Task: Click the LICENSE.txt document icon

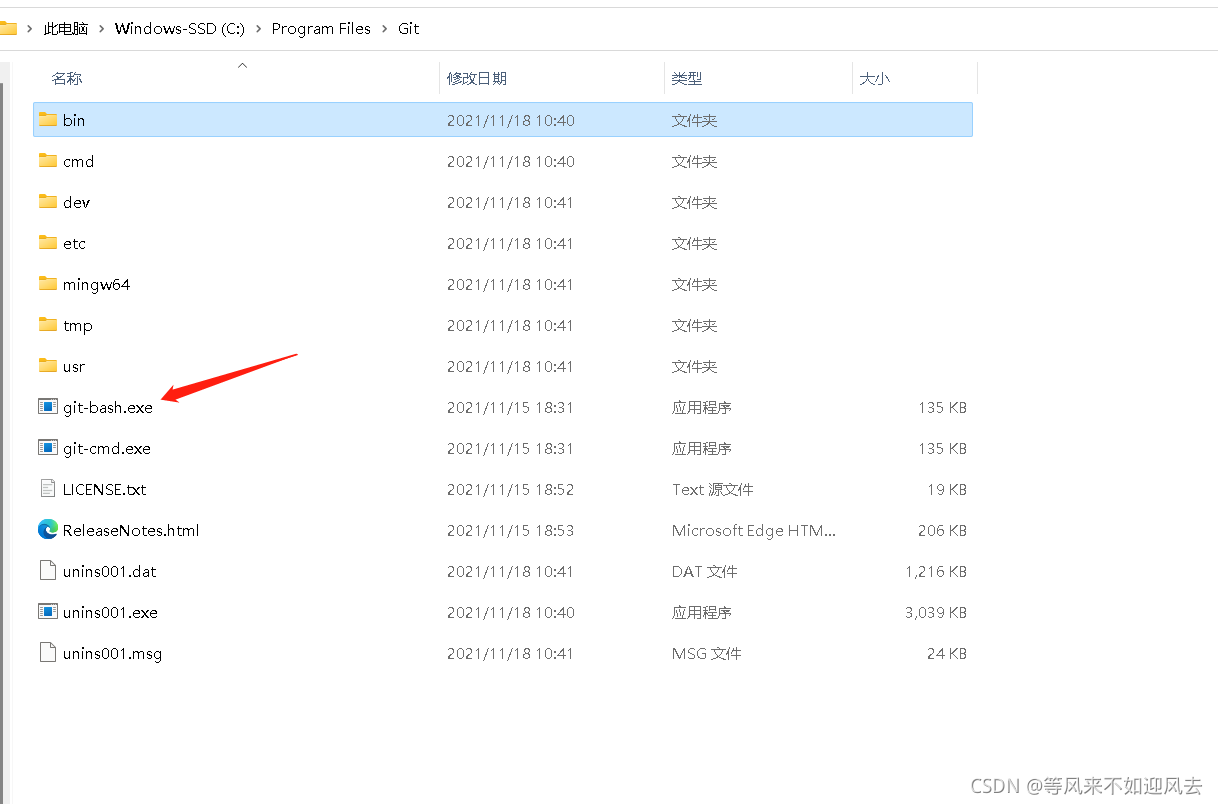Action: 48,488
